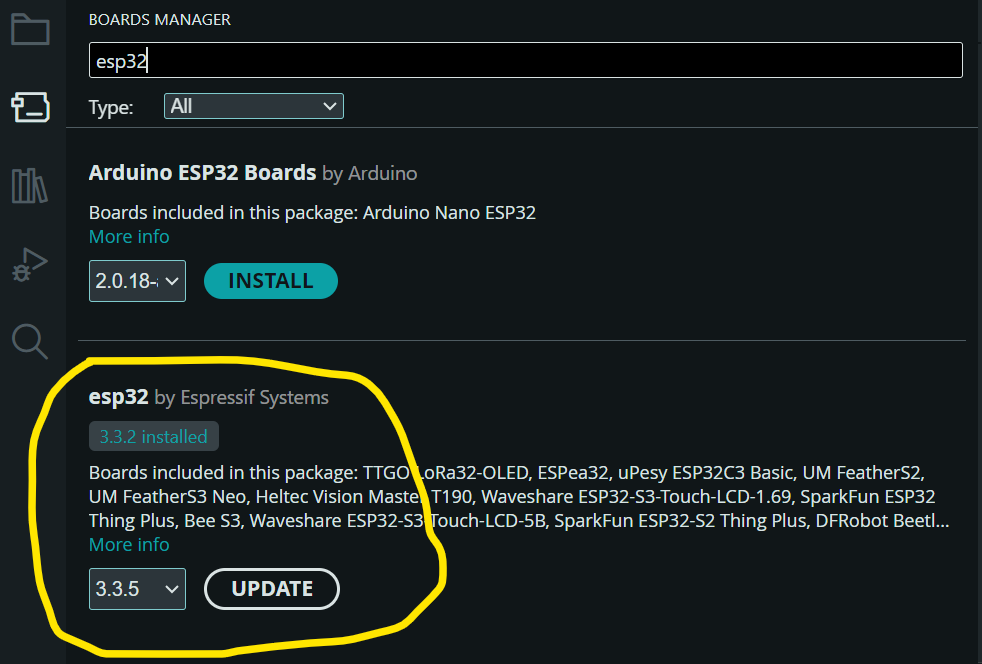The image size is (982, 664).
Task: Open the Sketchbook folder icon in sidebar
Action: (30, 29)
